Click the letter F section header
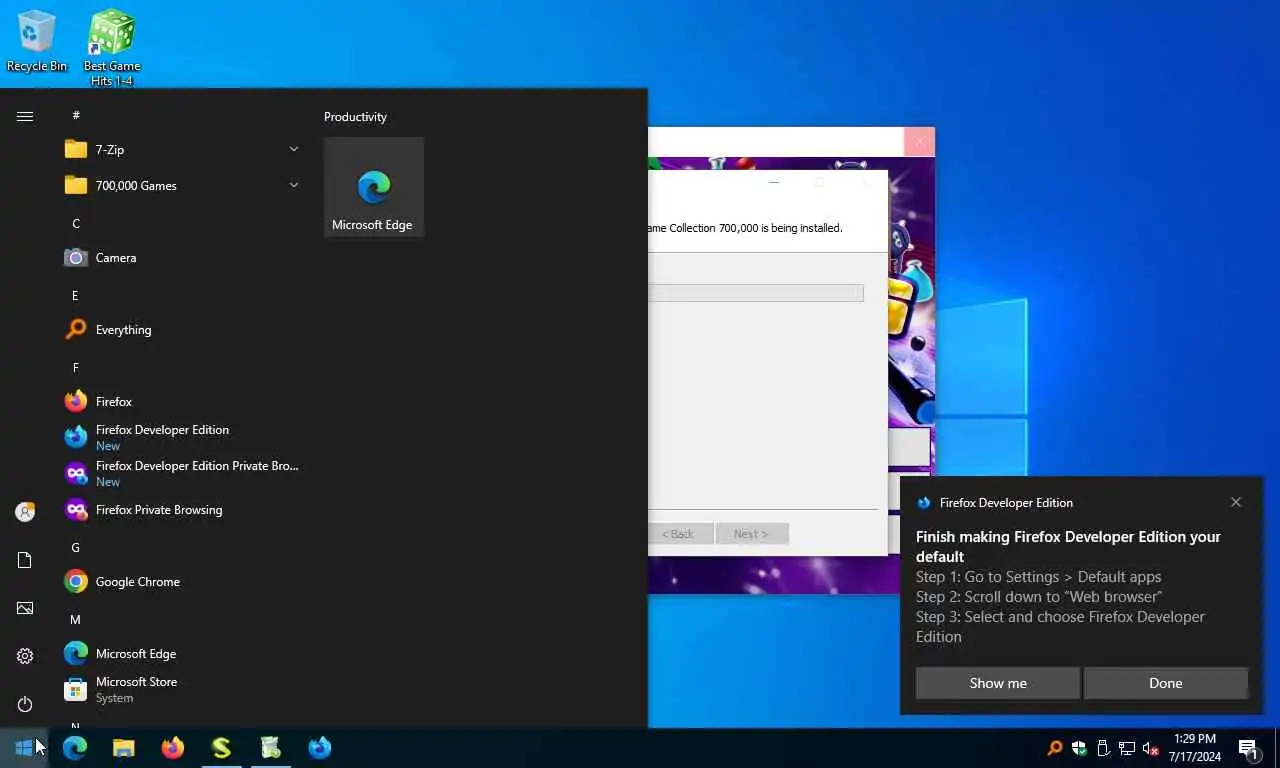The height and width of the screenshot is (768, 1280). pos(76,367)
